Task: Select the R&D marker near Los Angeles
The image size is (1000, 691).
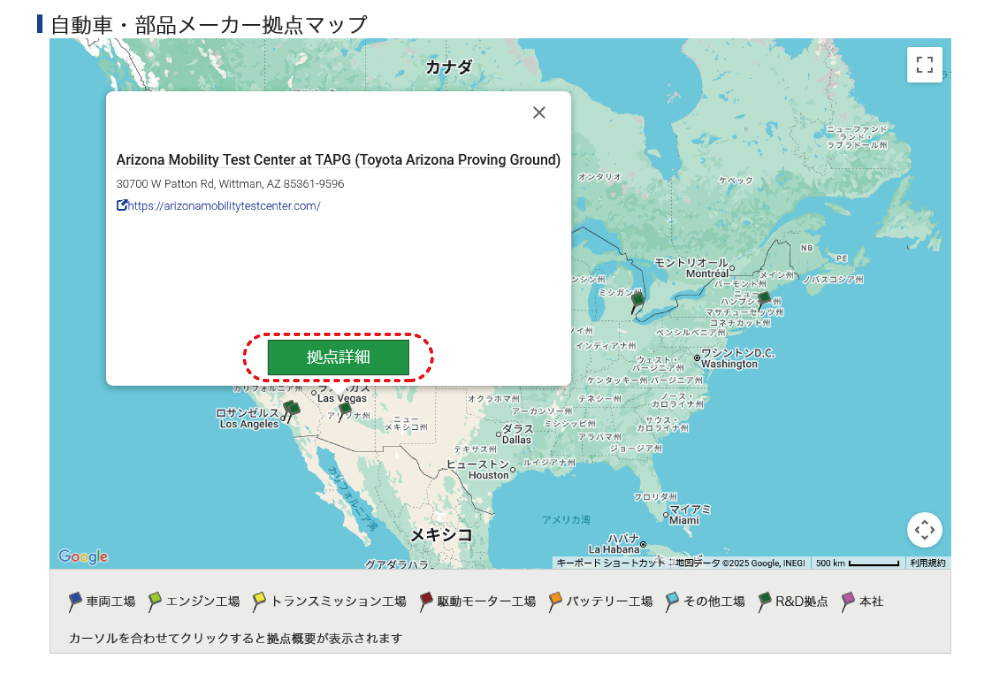Action: pos(291,409)
